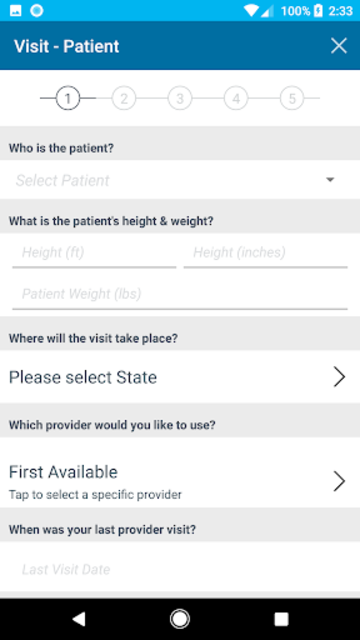Click the Patient Weight (lbs) field

pyautogui.click(x=180, y=295)
